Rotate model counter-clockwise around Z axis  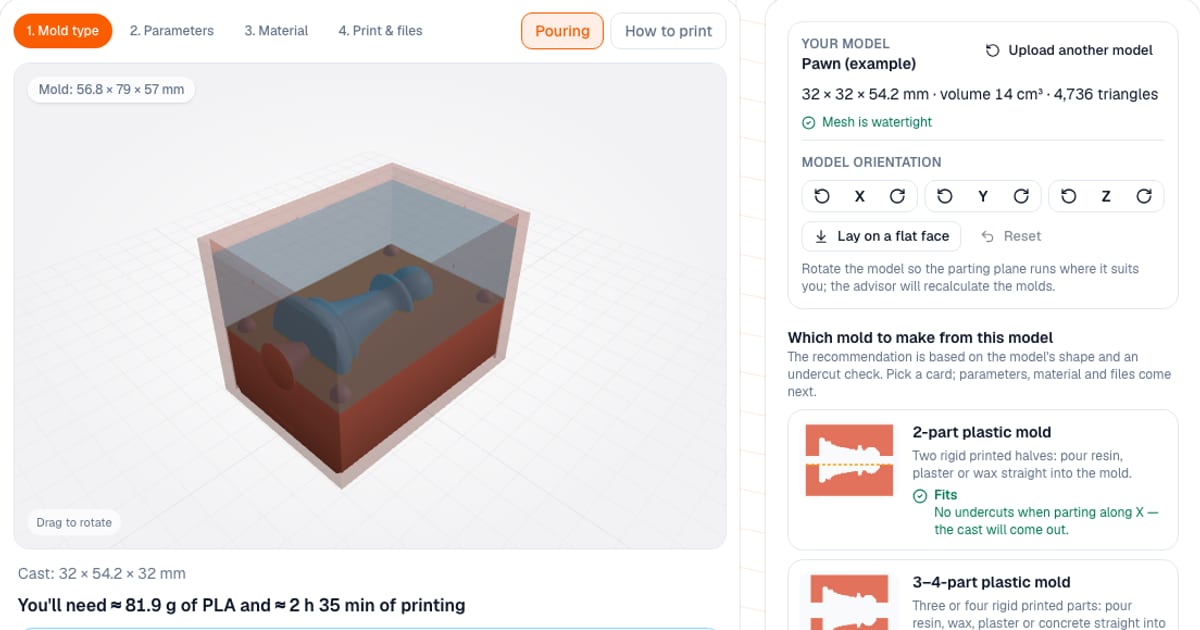click(x=1068, y=196)
